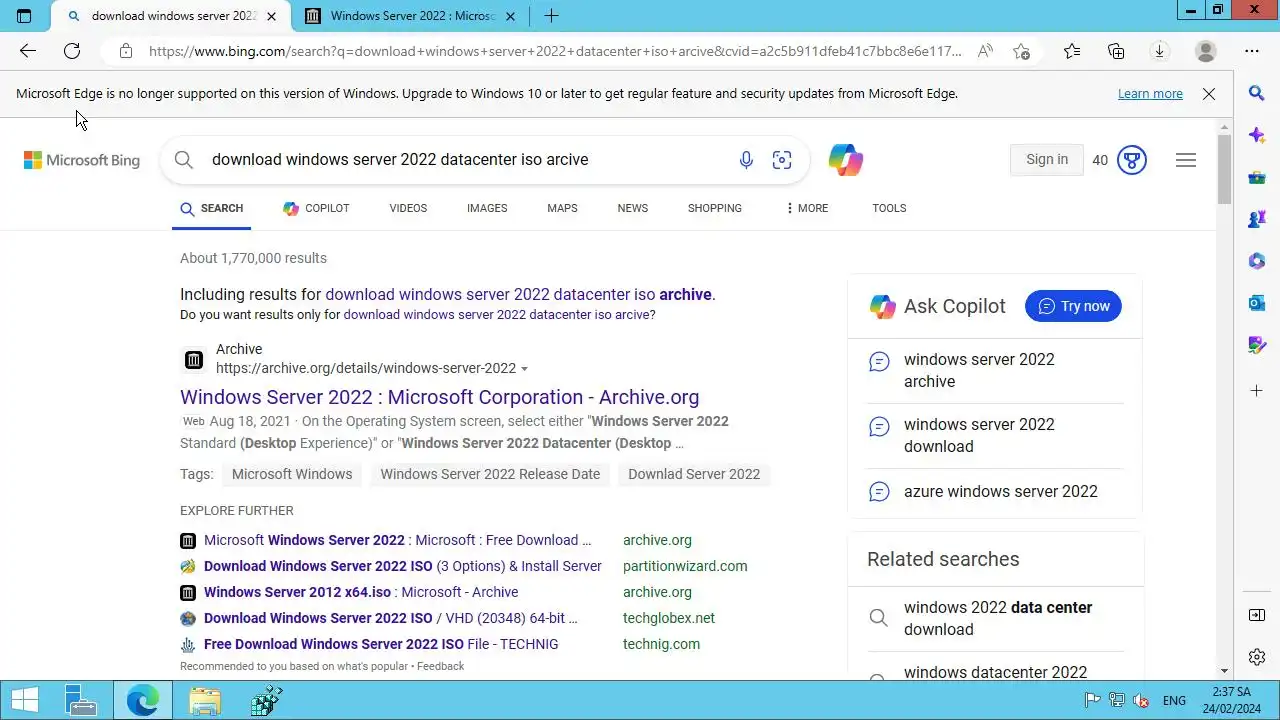Open sidebar Tools briefcase icon

click(x=1257, y=177)
